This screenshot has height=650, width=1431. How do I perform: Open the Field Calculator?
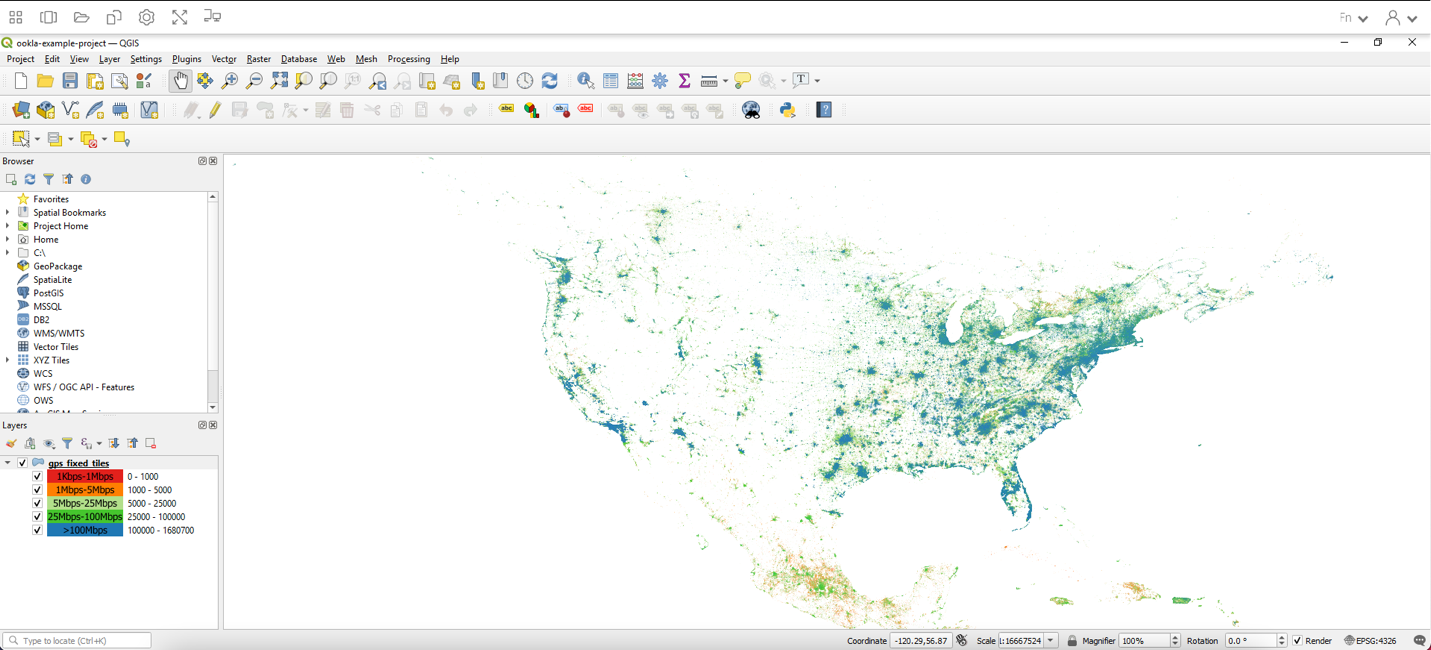(635, 81)
